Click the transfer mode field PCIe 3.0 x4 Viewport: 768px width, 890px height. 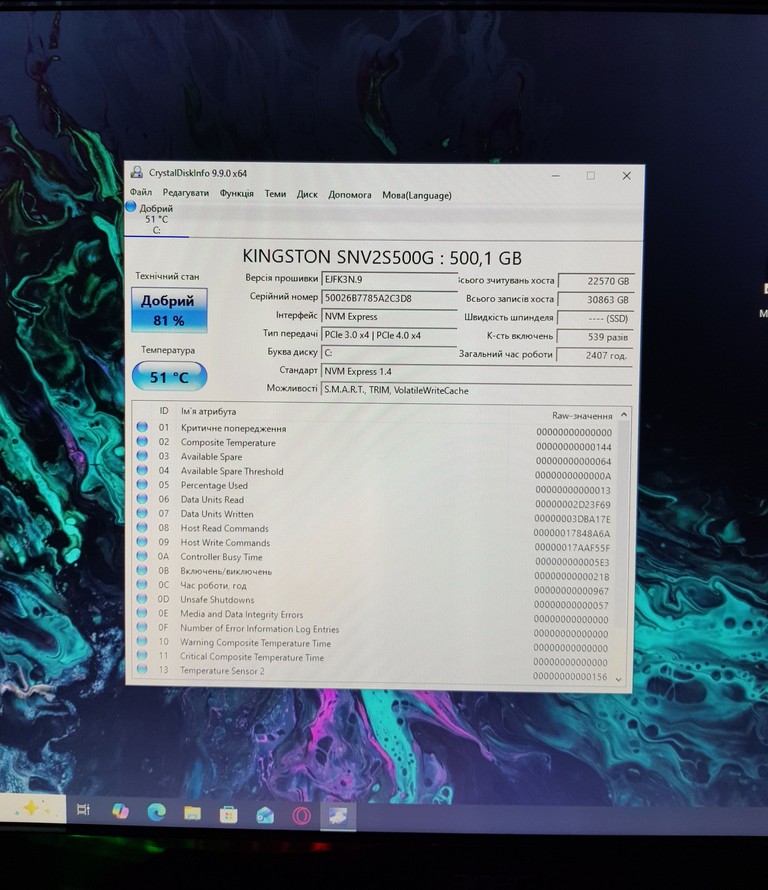point(389,335)
